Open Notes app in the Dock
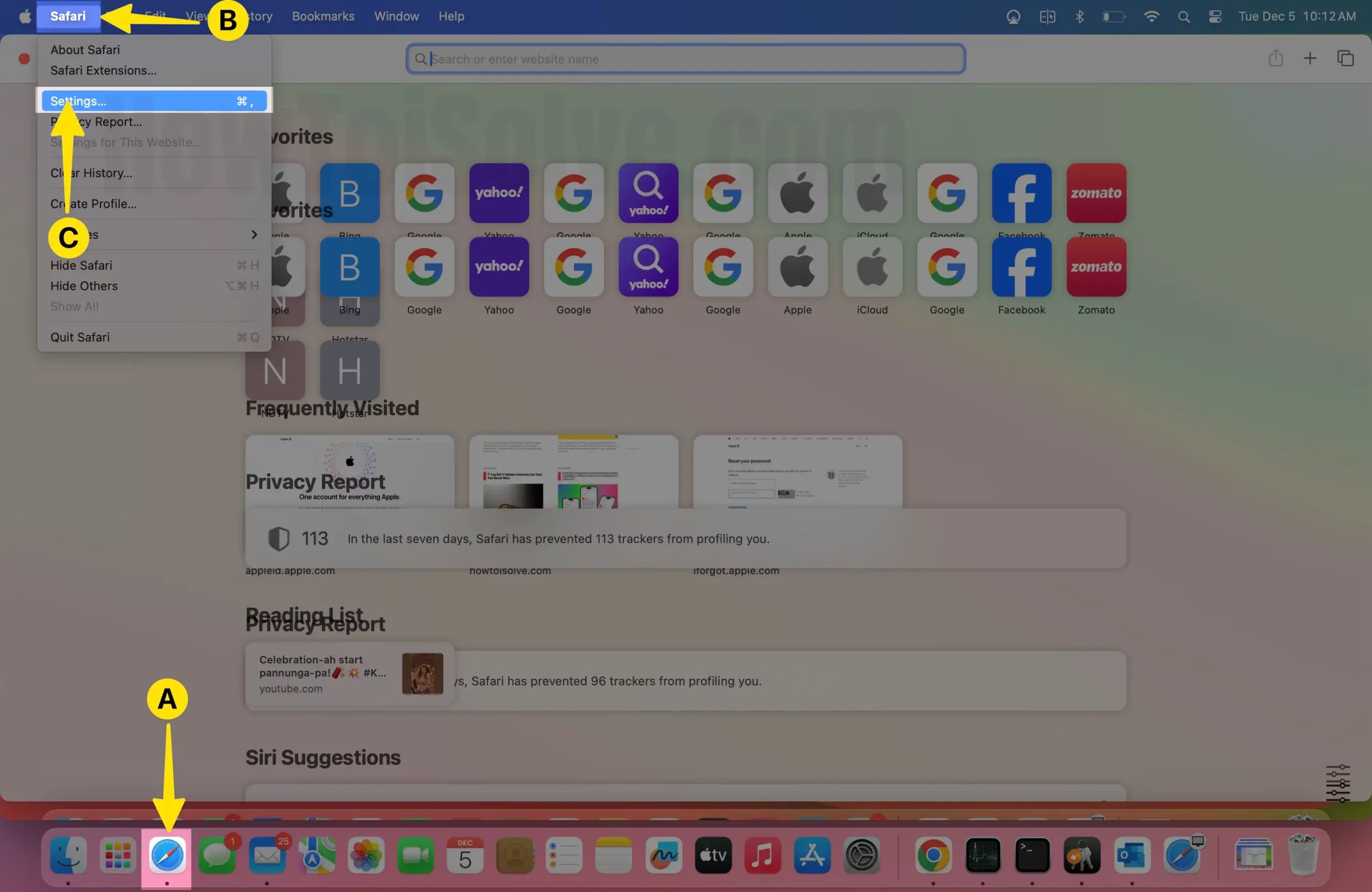The image size is (1372, 892). [613, 855]
